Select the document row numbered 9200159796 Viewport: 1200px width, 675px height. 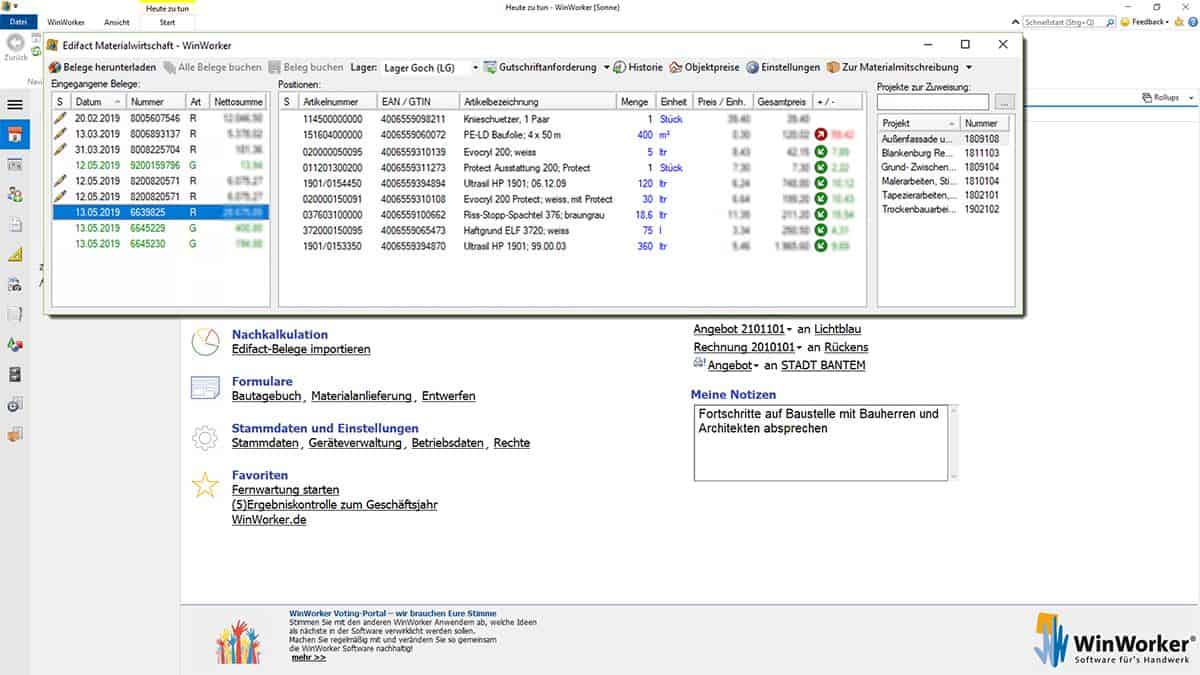click(x=160, y=165)
